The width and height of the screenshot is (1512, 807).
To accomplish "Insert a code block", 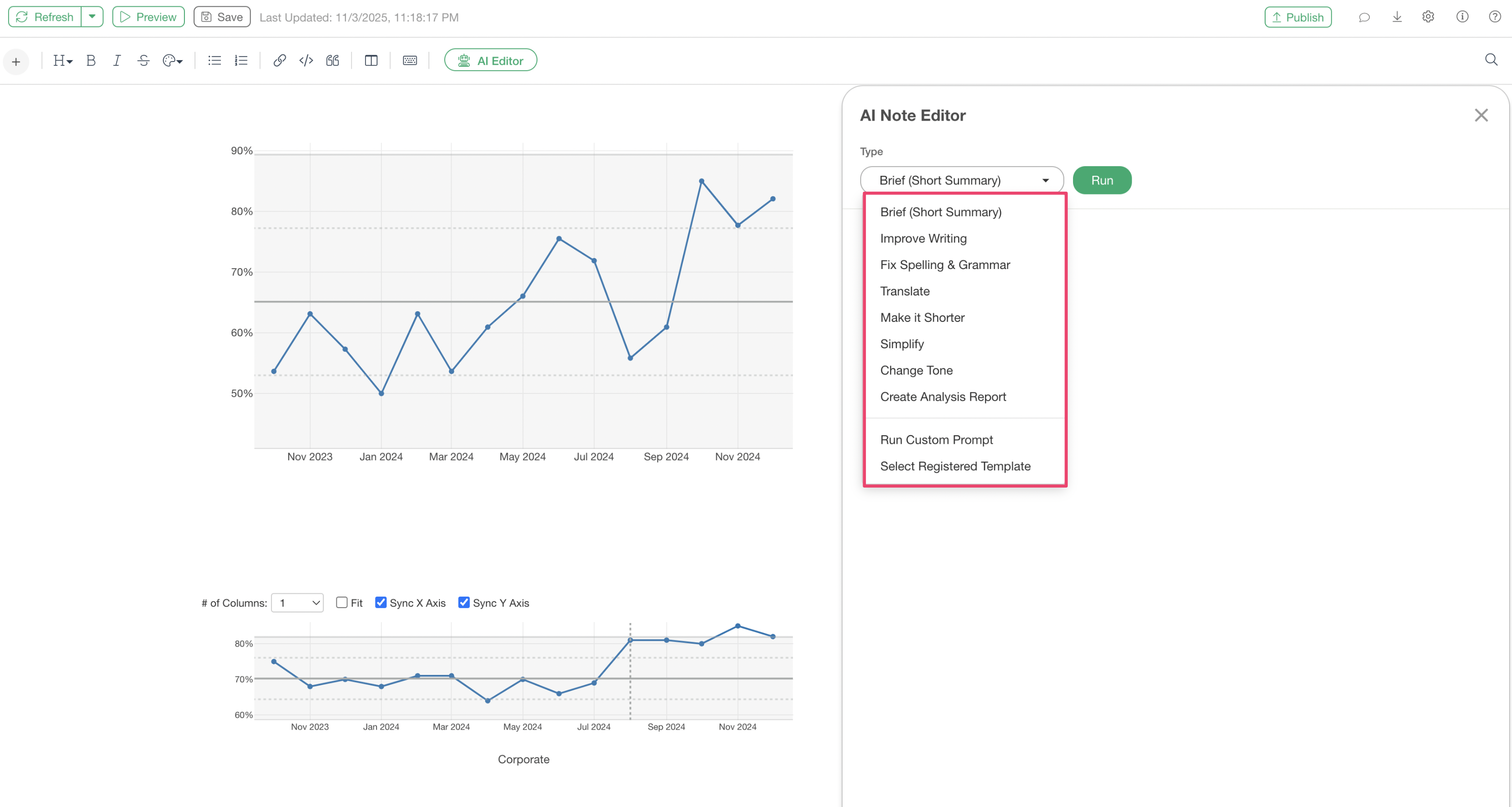I will tap(306, 61).
